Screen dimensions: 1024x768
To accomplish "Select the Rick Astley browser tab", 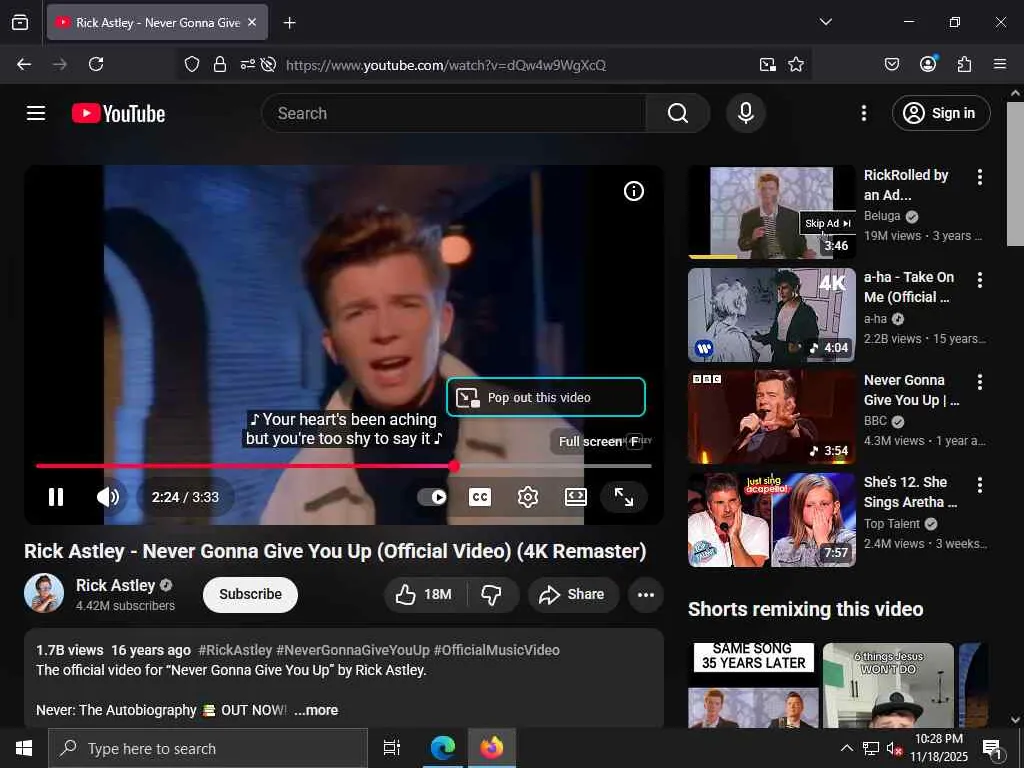I will coord(150,22).
